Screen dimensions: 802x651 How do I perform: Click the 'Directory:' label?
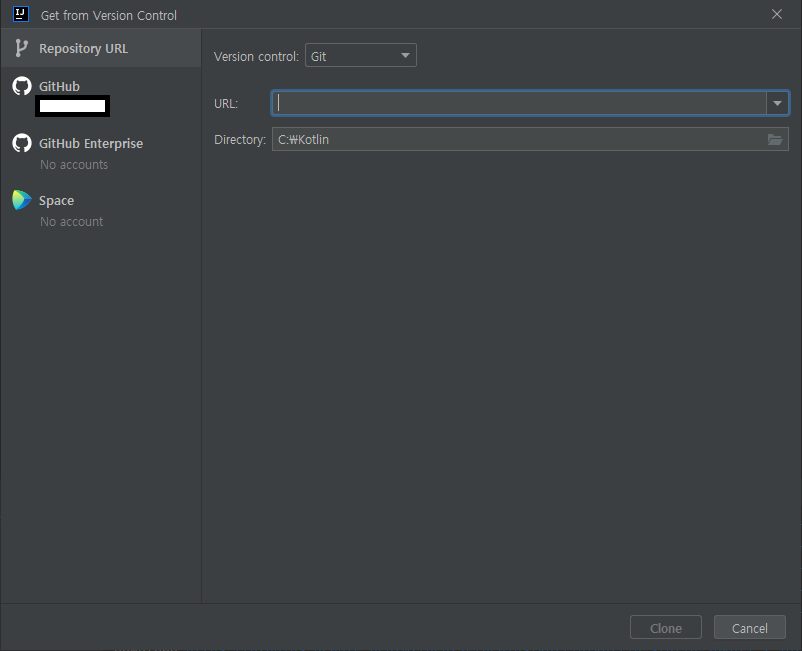(240, 140)
